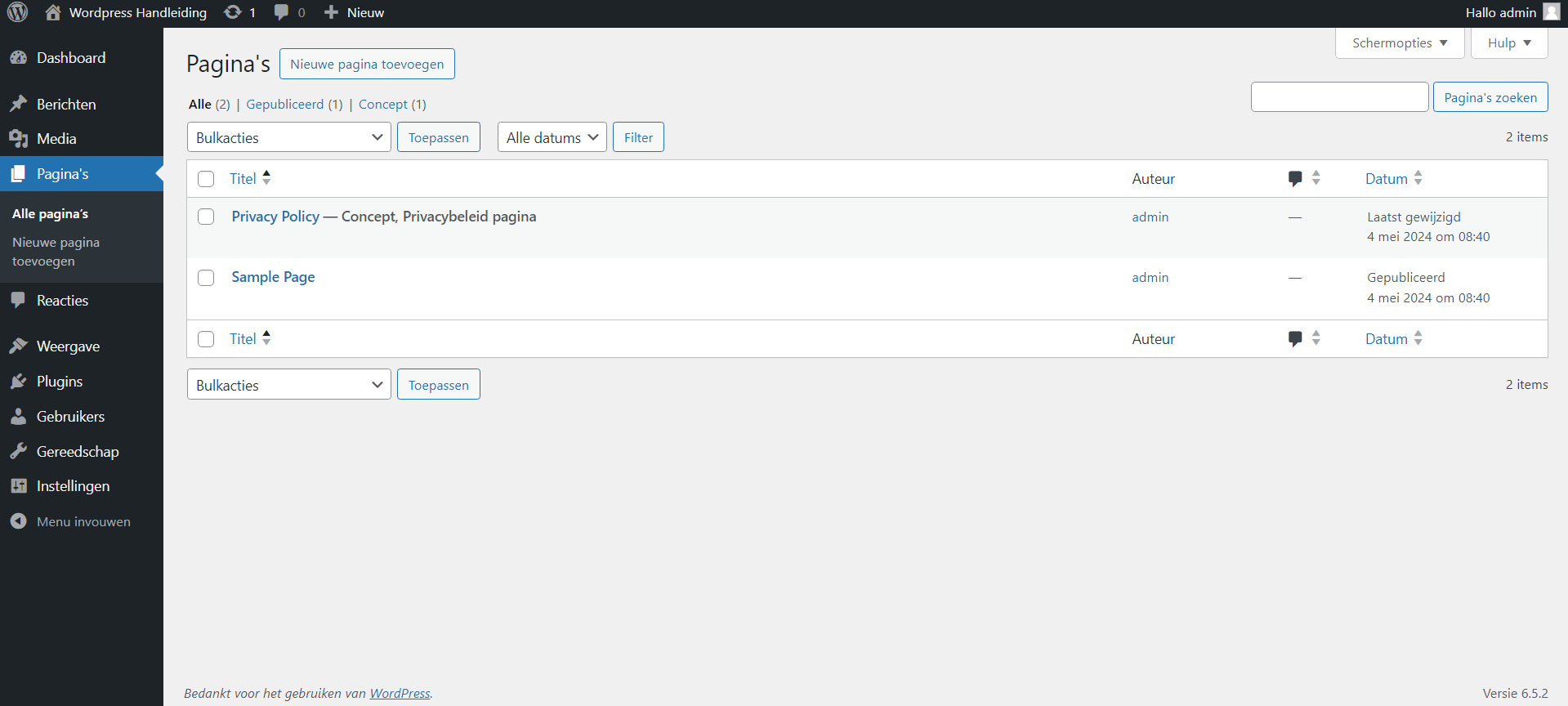This screenshot has width=1568, height=706.
Task: Open the Alle datums dropdown
Action: click(552, 137)
